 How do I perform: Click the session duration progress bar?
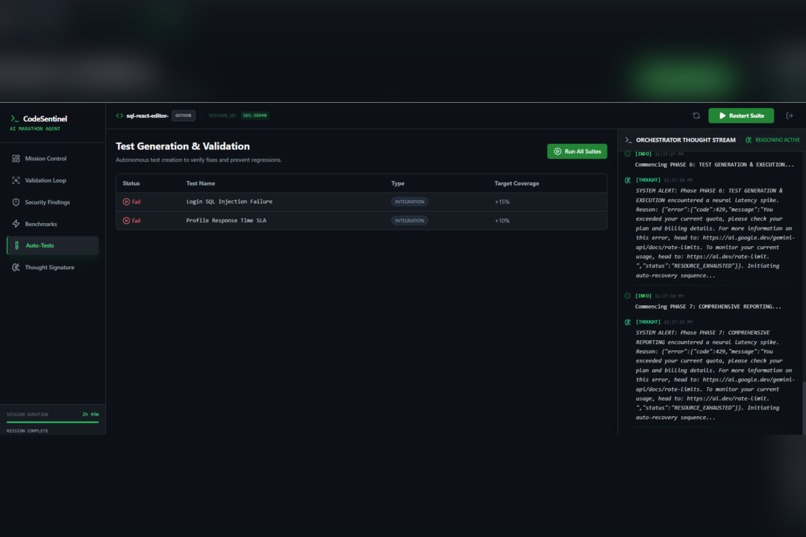tap(52, 422)
